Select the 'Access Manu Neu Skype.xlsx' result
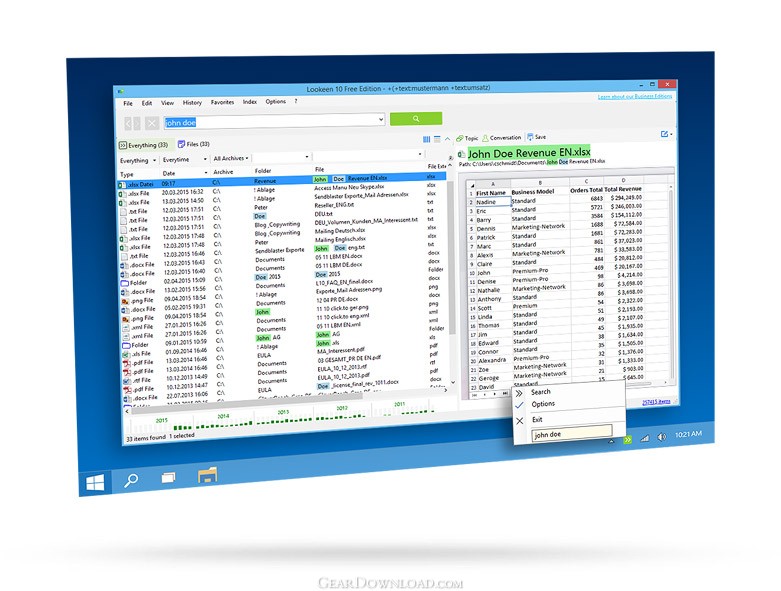781x591 pixels. click(x=349, y=187)
